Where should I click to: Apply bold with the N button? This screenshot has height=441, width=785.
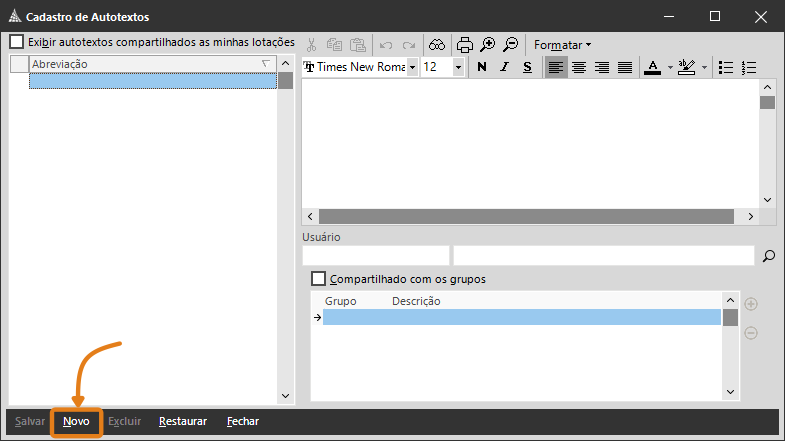482,67
